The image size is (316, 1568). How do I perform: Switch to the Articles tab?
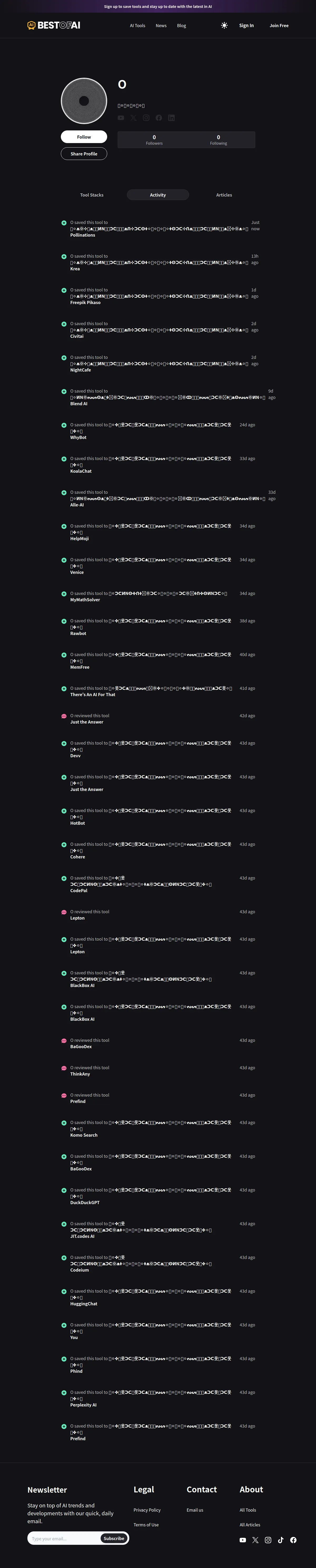tap(224, 195)
